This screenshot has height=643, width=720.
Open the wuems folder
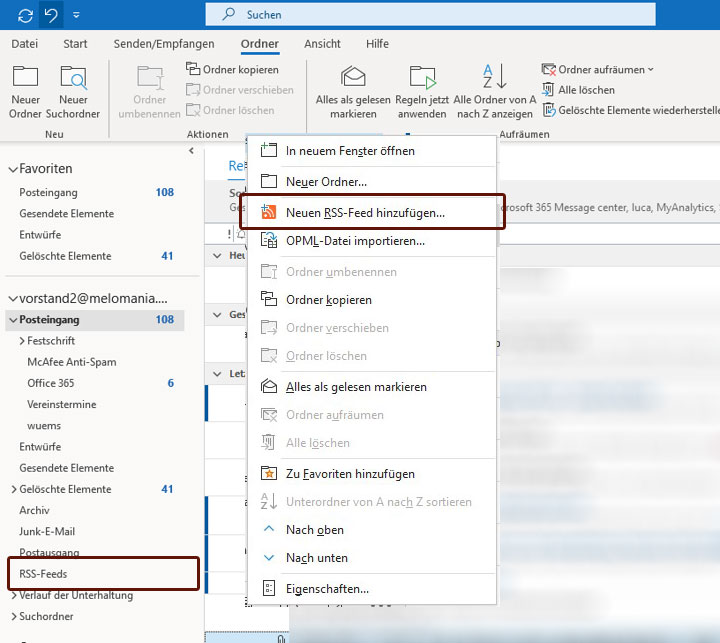pyautogui.click(x=44, y=426)
